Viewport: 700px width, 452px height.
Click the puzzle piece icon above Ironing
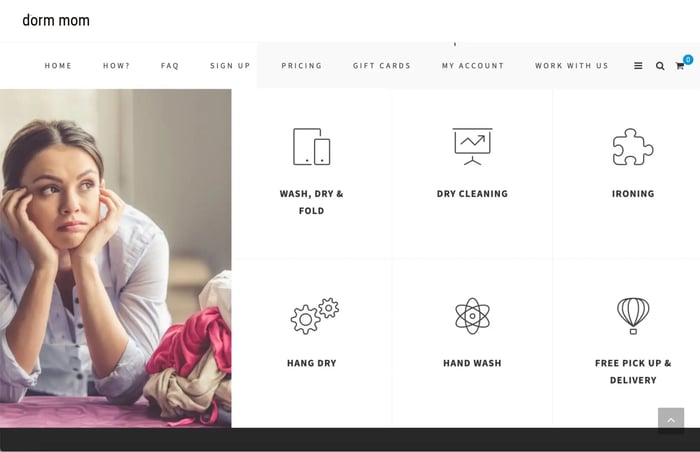pos(633,147)
